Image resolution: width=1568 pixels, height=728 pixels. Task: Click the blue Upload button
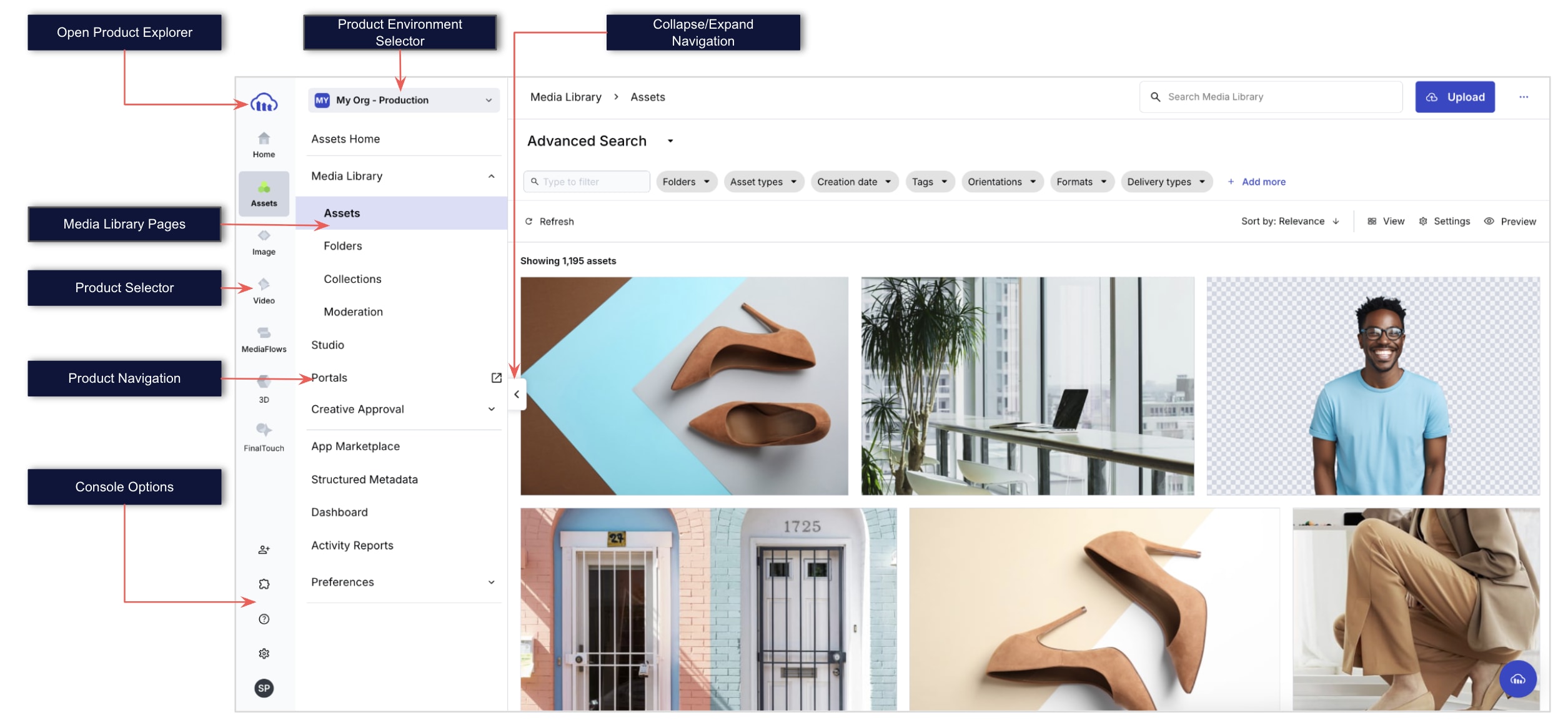point(1454,97)
